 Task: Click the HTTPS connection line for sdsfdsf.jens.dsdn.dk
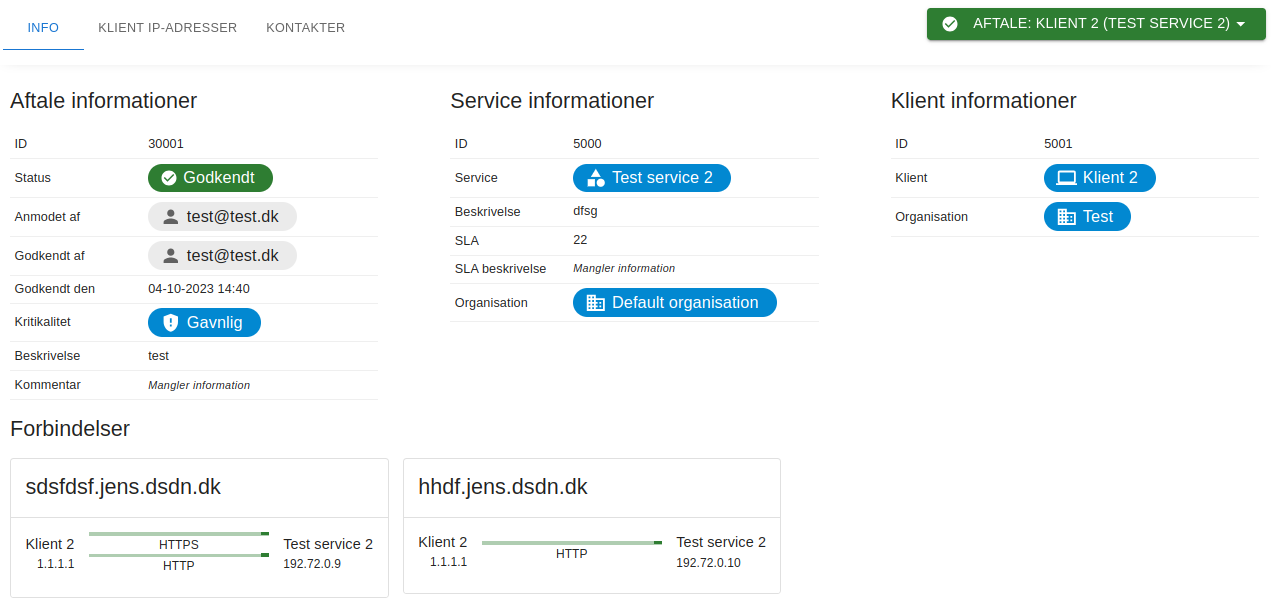[179, 534]
